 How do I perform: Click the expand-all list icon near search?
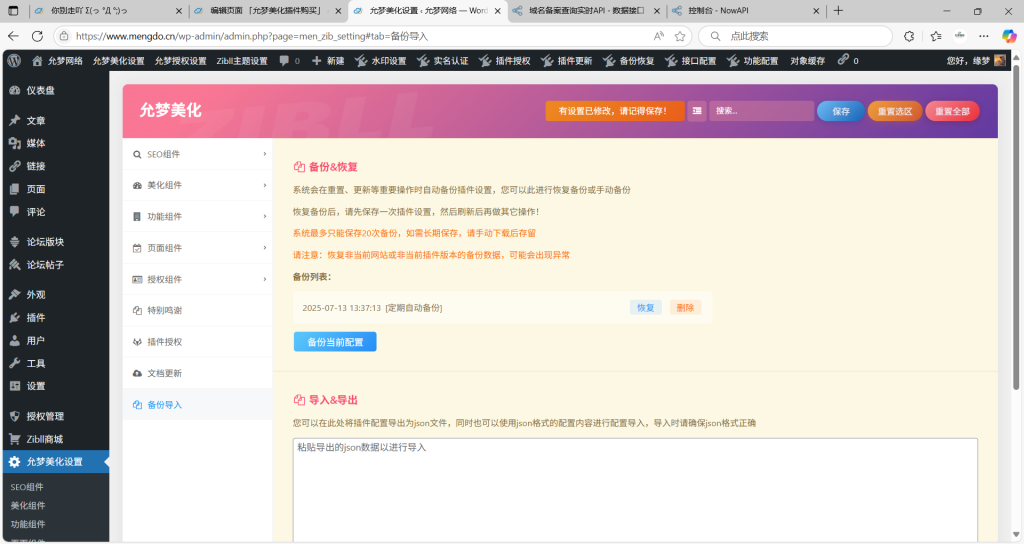point(697,111)
